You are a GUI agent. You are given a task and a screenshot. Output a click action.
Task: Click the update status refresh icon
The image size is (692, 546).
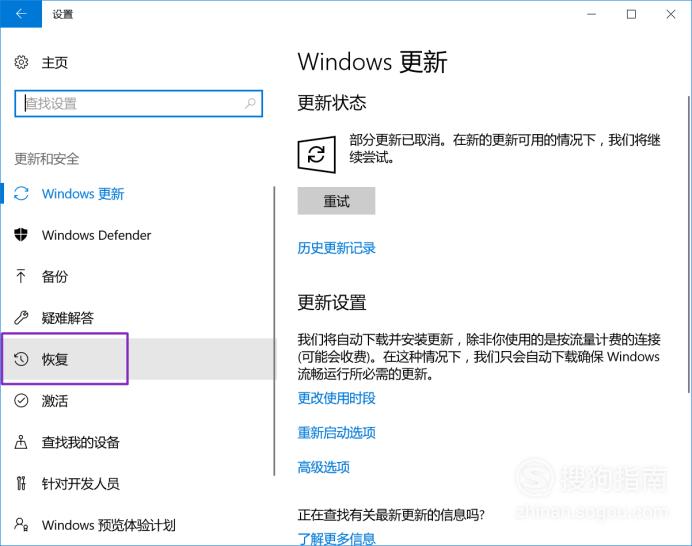coord(316,154)
